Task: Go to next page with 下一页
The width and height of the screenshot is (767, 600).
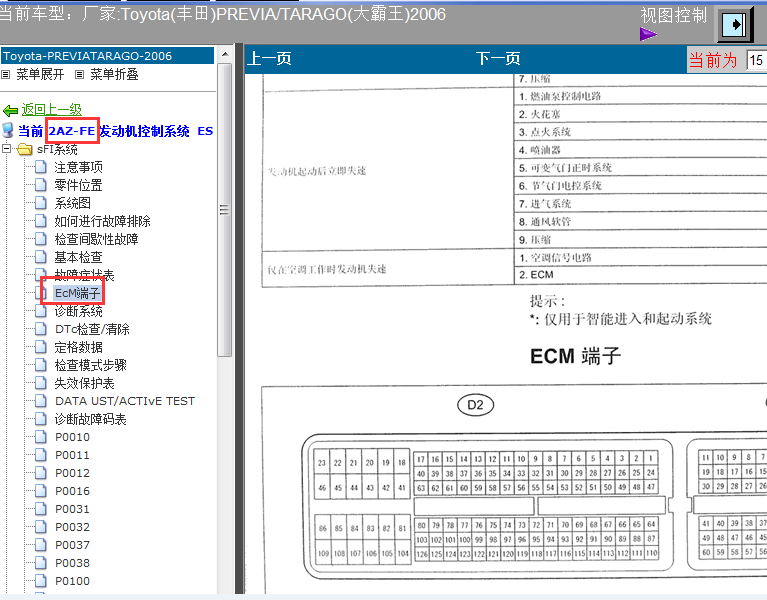Action: [498, 59]
